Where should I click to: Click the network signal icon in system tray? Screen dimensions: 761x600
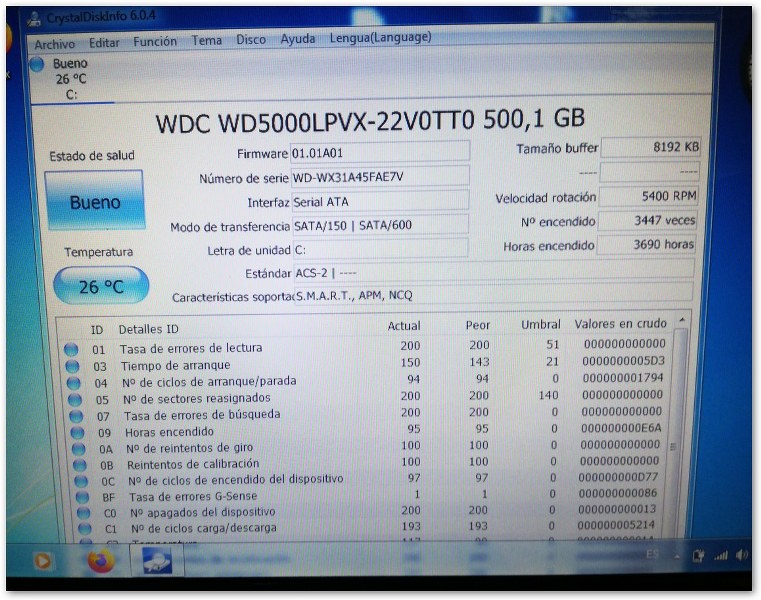719,554
